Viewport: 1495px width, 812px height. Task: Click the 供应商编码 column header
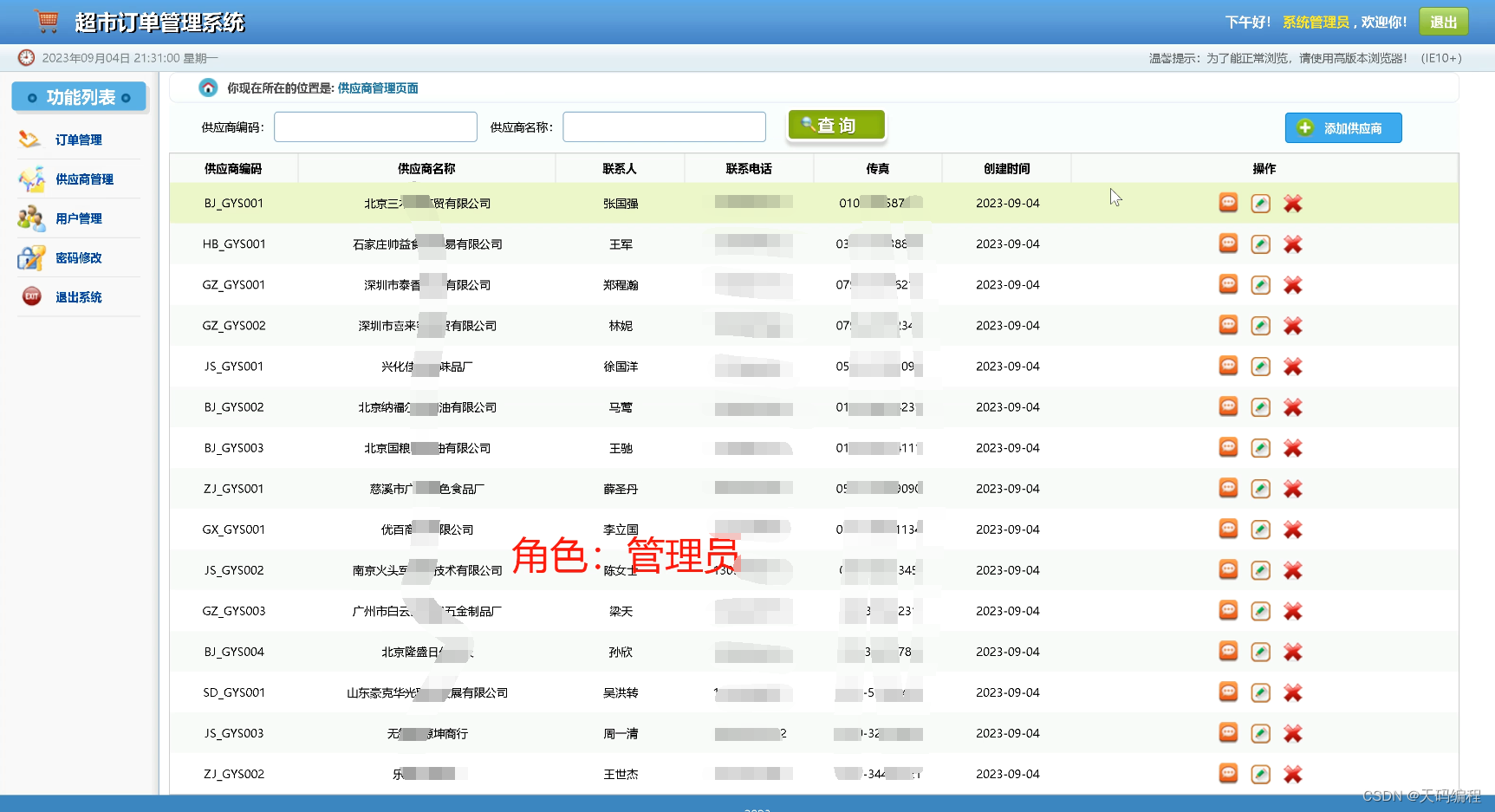[233, 169]
